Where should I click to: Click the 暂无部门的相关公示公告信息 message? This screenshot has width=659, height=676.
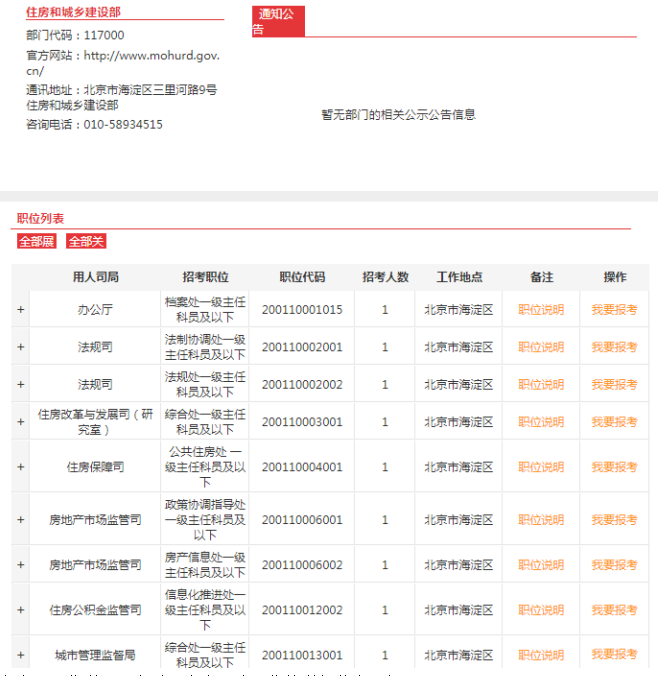pos(398,114)
